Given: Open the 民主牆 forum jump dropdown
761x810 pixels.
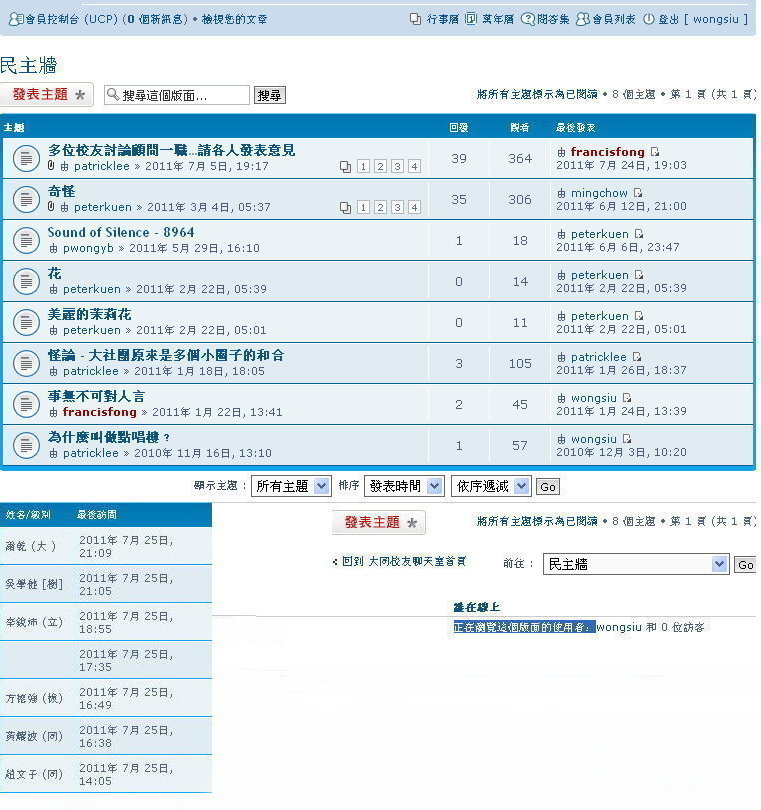Looking at the screenshot, I should (x=636, y=564).
